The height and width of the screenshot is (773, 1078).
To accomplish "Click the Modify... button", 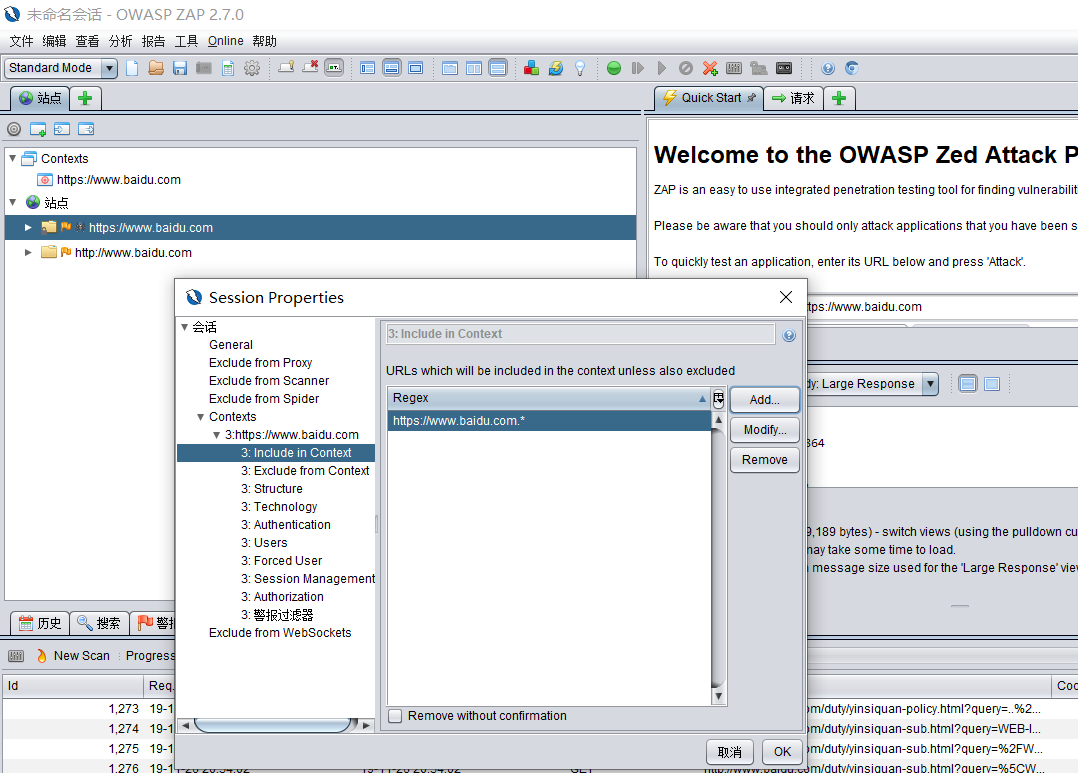I will point(764,430).
